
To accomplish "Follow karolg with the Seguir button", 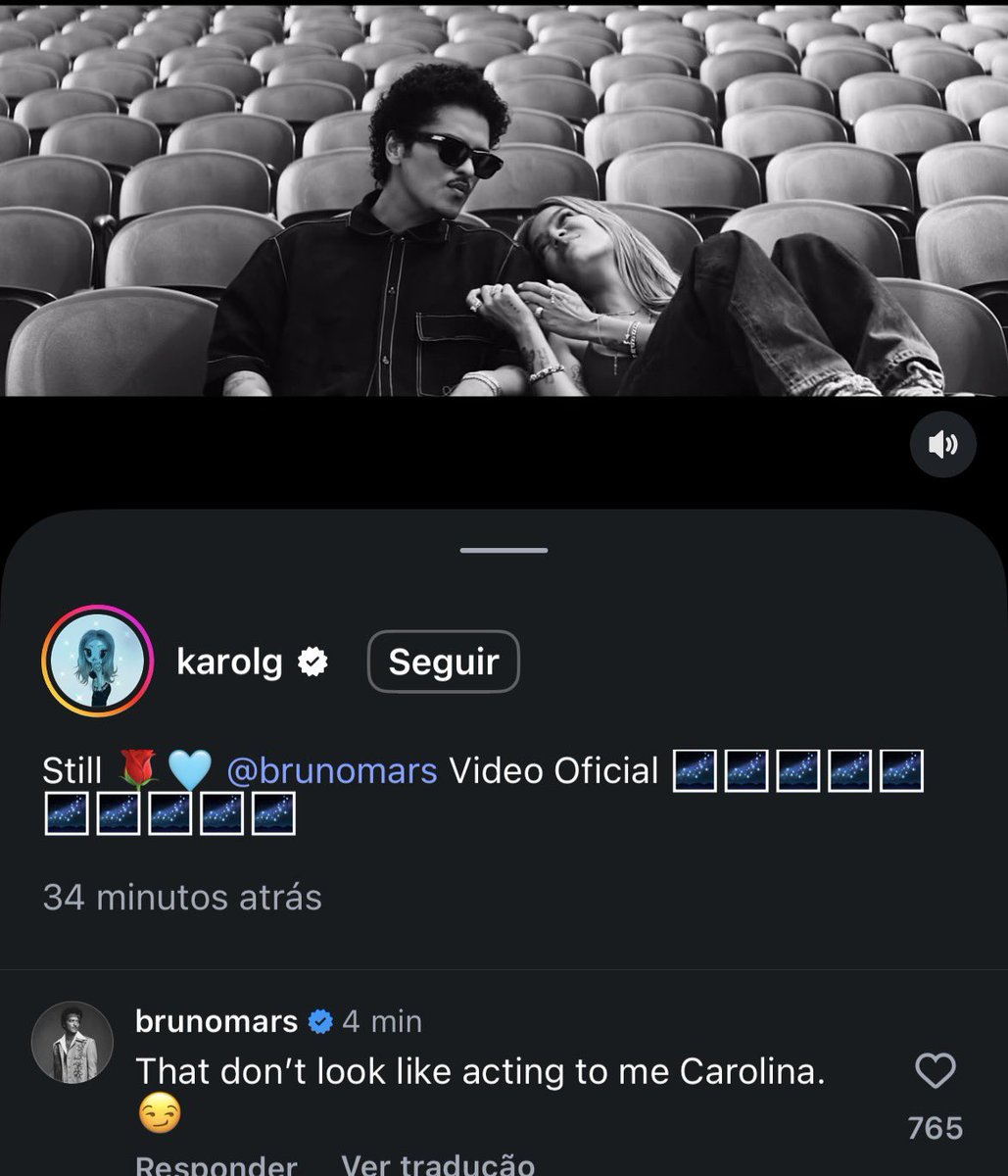I will point(444,661).
